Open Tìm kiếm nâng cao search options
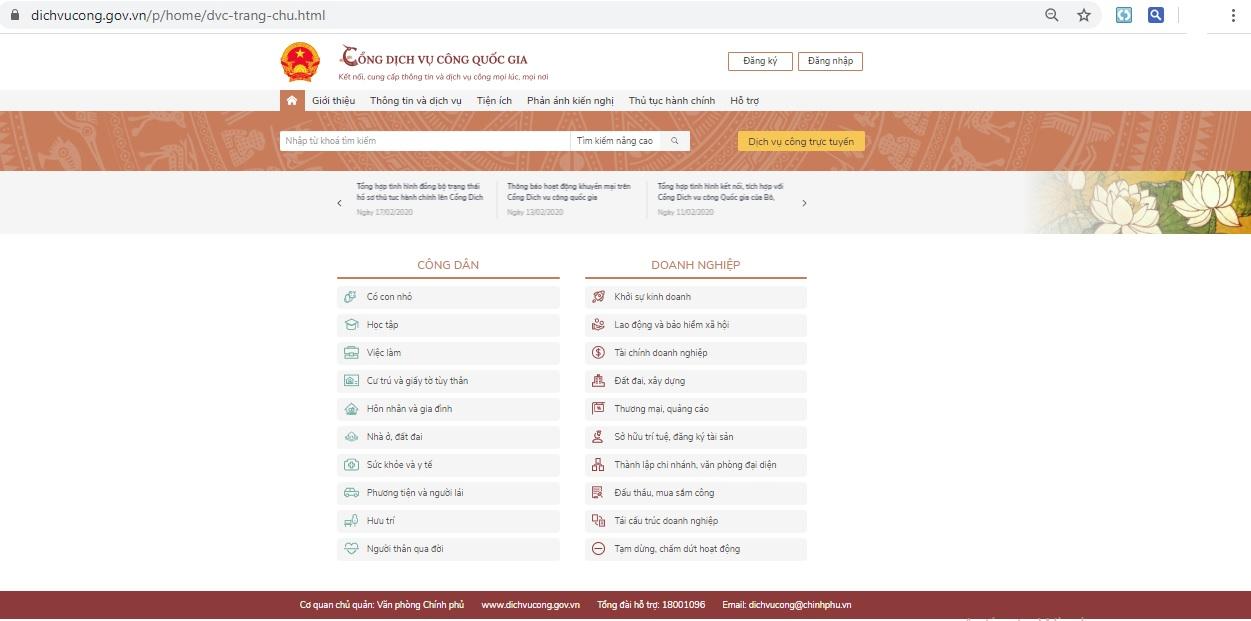 coord(614,141)
